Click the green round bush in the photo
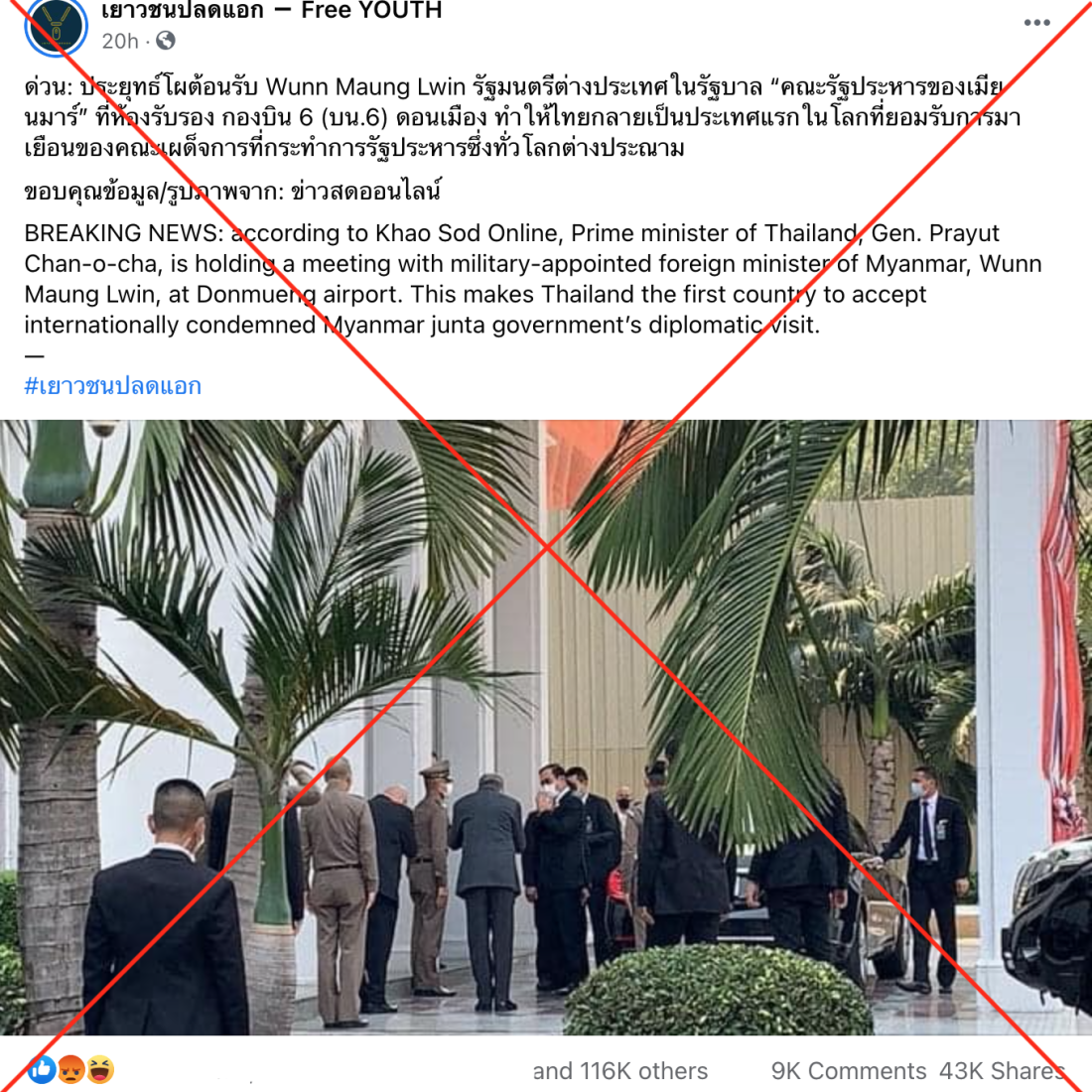The height and width of the screenshot is (1092, 1092). click(x=718, y=991)
